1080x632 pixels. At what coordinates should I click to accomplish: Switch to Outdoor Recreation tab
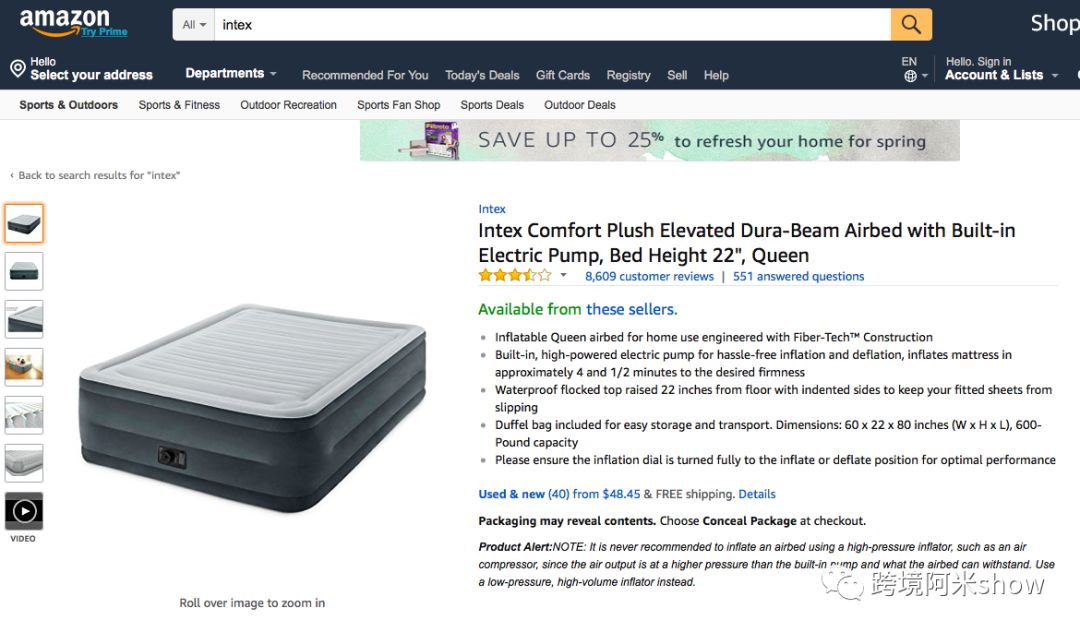[289, 105]
